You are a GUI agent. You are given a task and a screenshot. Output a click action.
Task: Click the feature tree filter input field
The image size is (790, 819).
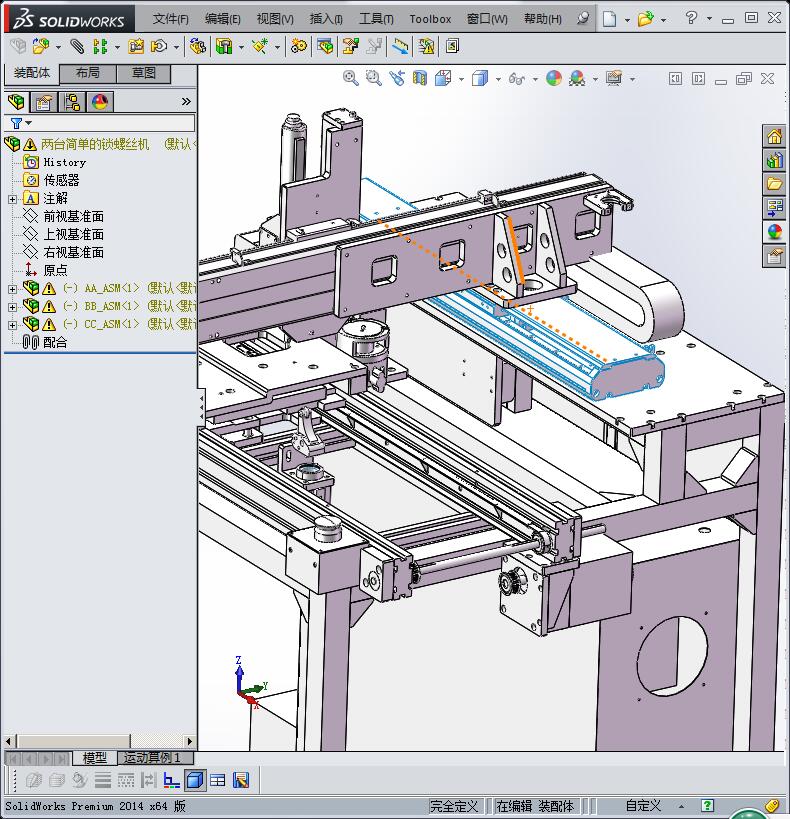[110, 123]
